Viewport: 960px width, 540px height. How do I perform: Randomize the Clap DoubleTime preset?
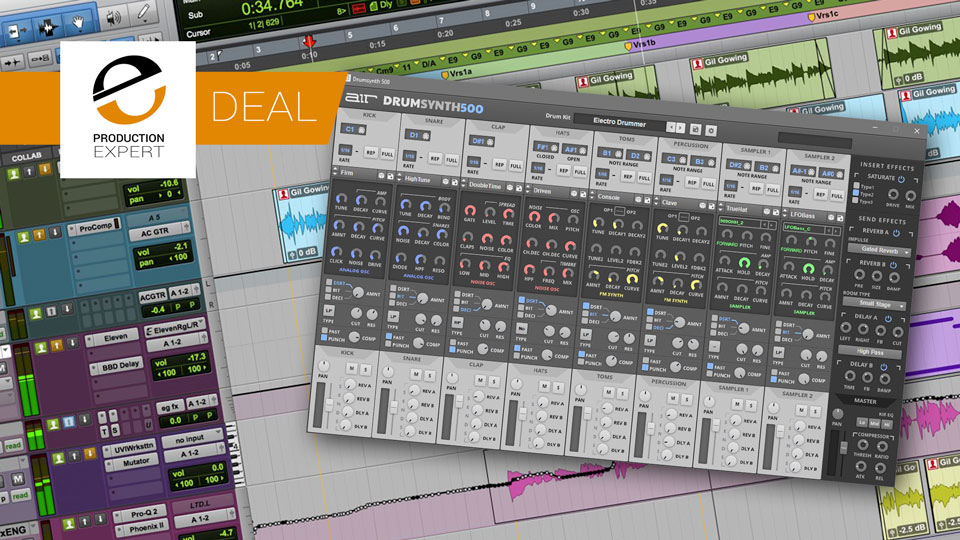click(509, 187)
